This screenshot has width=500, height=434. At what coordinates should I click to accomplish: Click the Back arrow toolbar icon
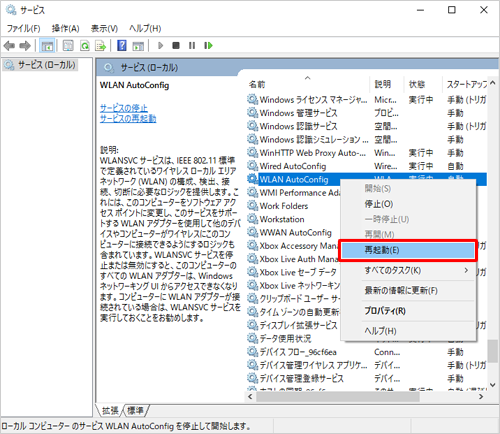pos(9,46)
